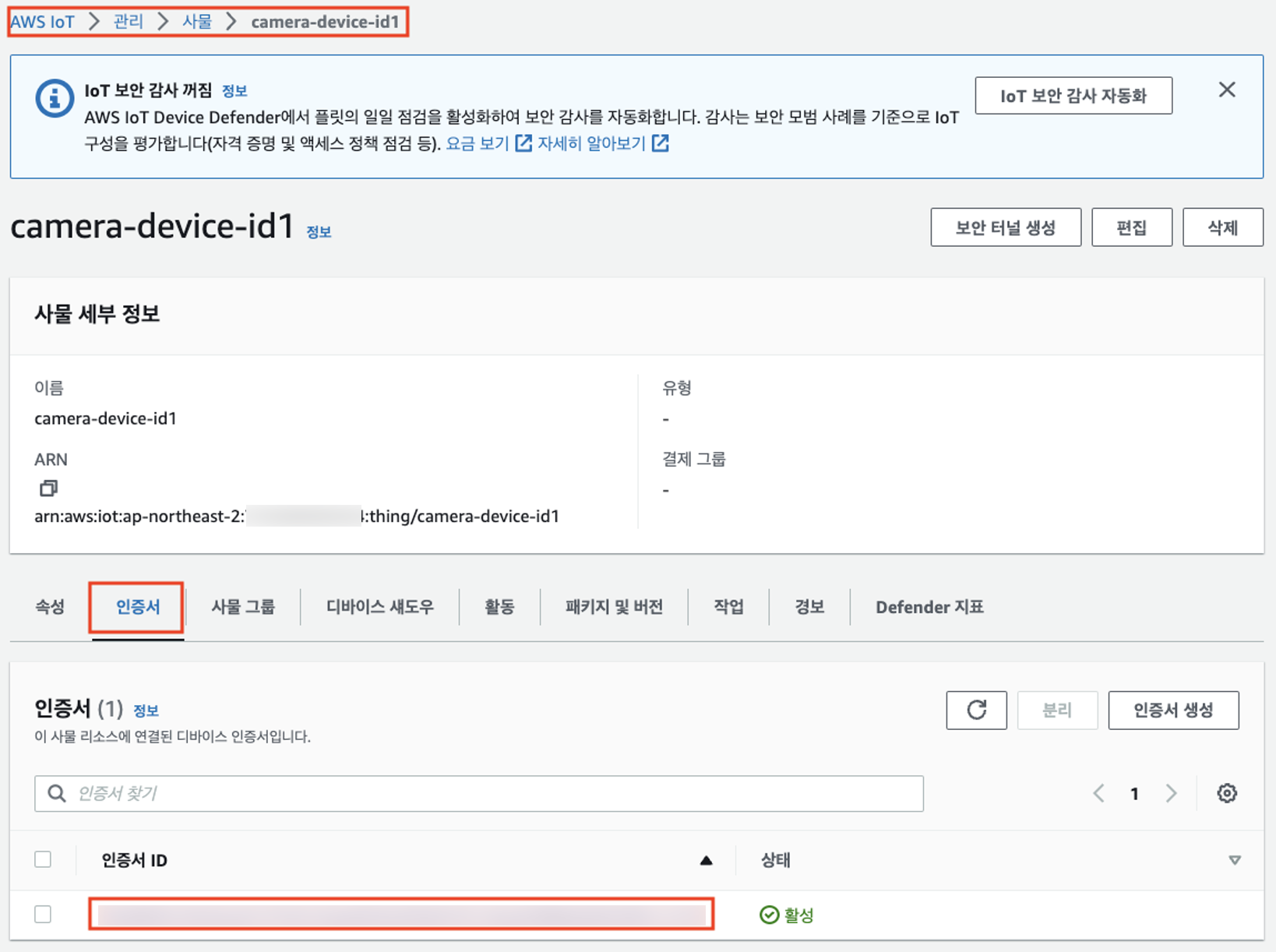Click 인증서 생성 button

[x=1173, y=710]
